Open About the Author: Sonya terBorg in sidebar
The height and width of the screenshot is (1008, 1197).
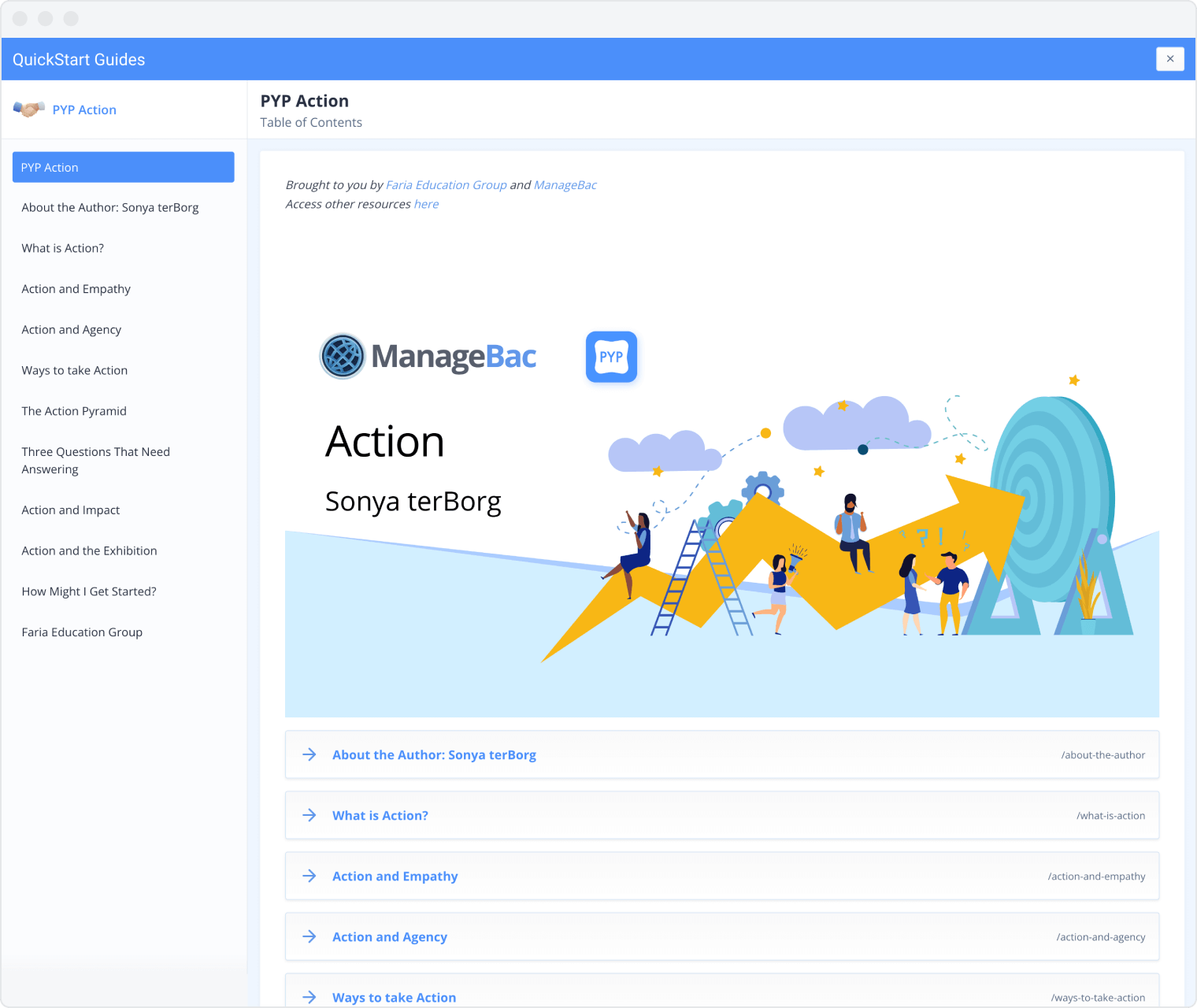(x=110, y=208)
